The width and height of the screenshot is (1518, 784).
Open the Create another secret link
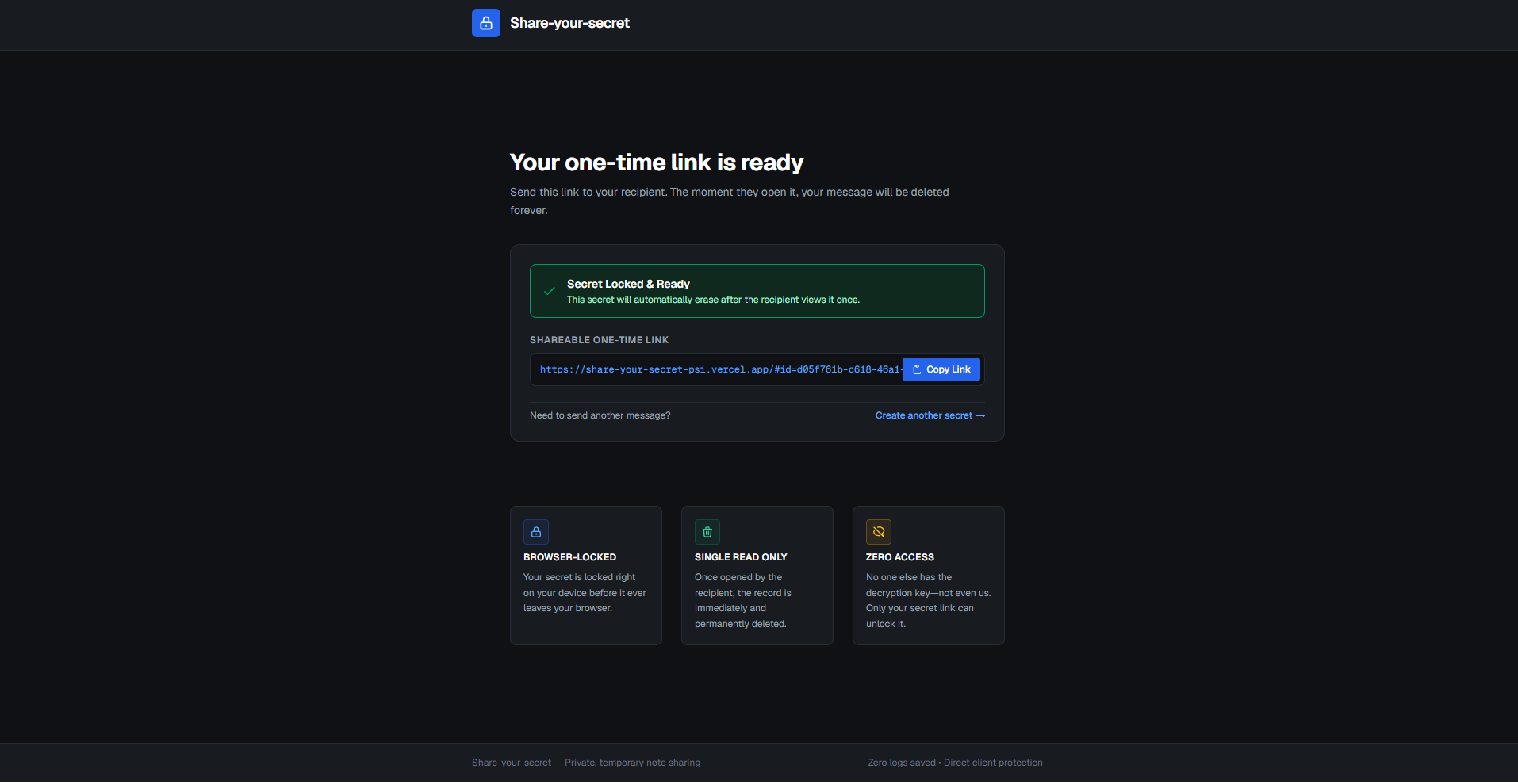(930, 415)
